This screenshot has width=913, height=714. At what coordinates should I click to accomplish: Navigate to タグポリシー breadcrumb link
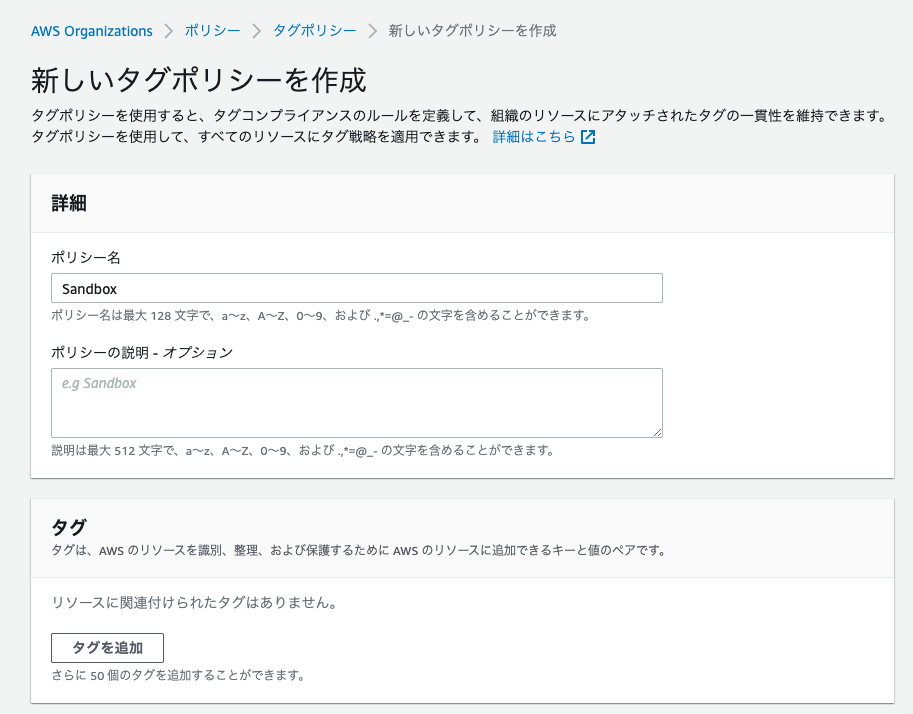click(x=314, y=31)
